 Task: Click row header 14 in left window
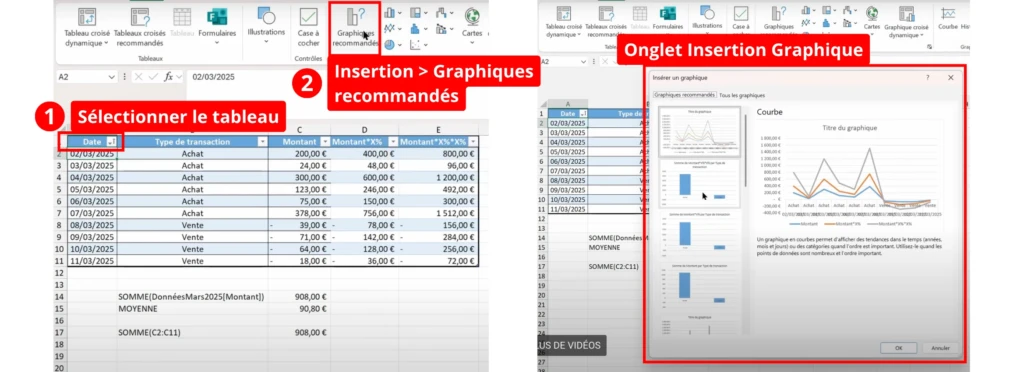(x=59, y=296)
